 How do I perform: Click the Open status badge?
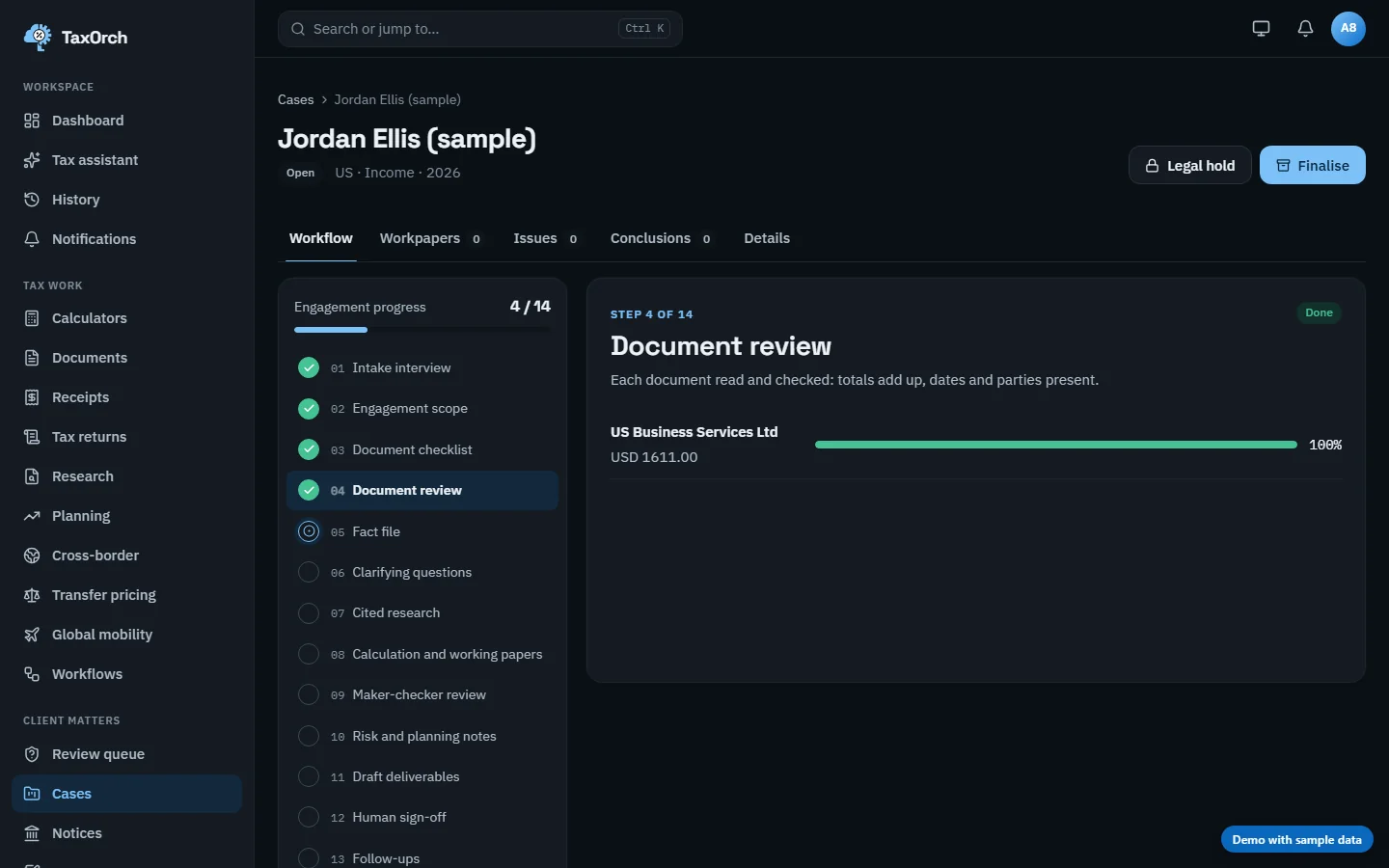pyautogui.click(x=300, y=173)
